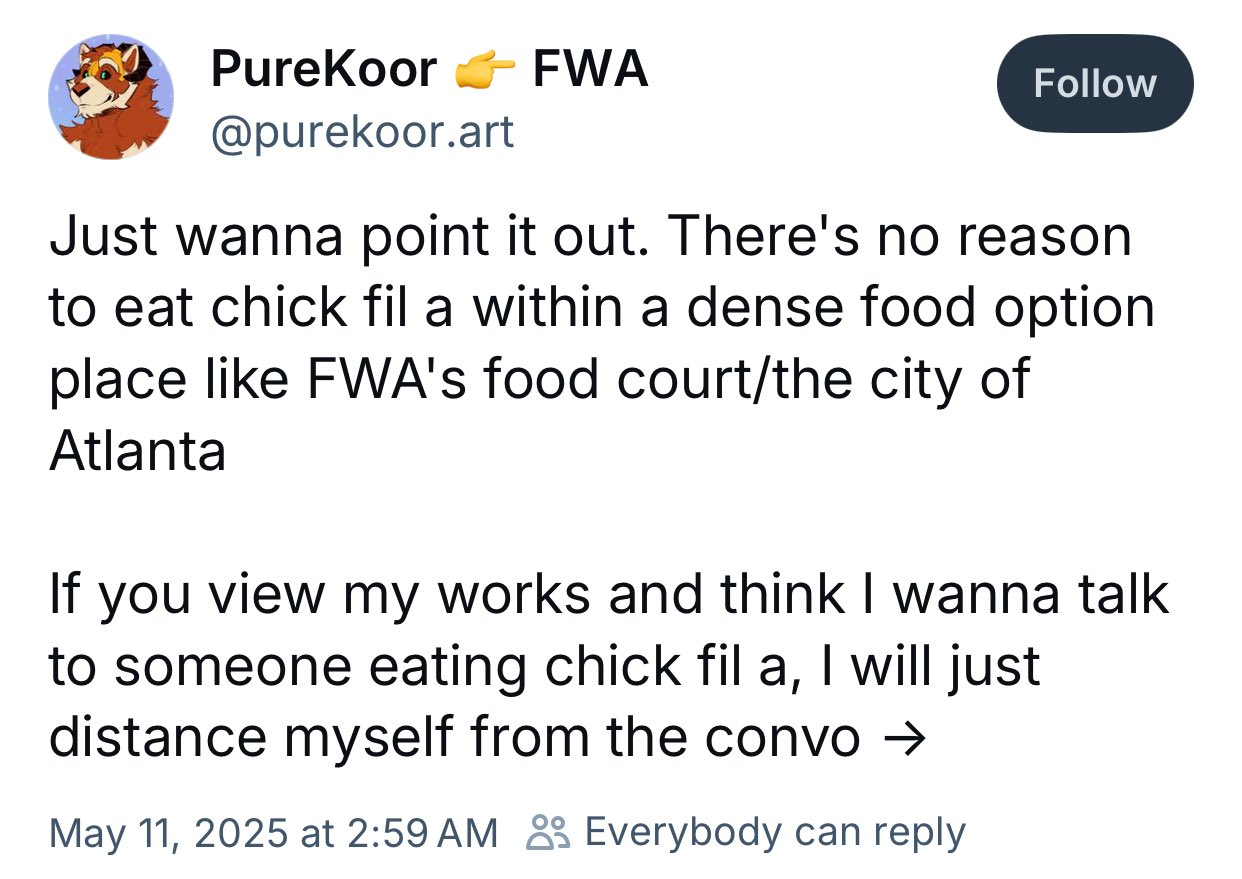The width and height of the screenshot is (1242, 879).
Task: Click the people icon beside reply settings
Action: (x=548, y=831)
